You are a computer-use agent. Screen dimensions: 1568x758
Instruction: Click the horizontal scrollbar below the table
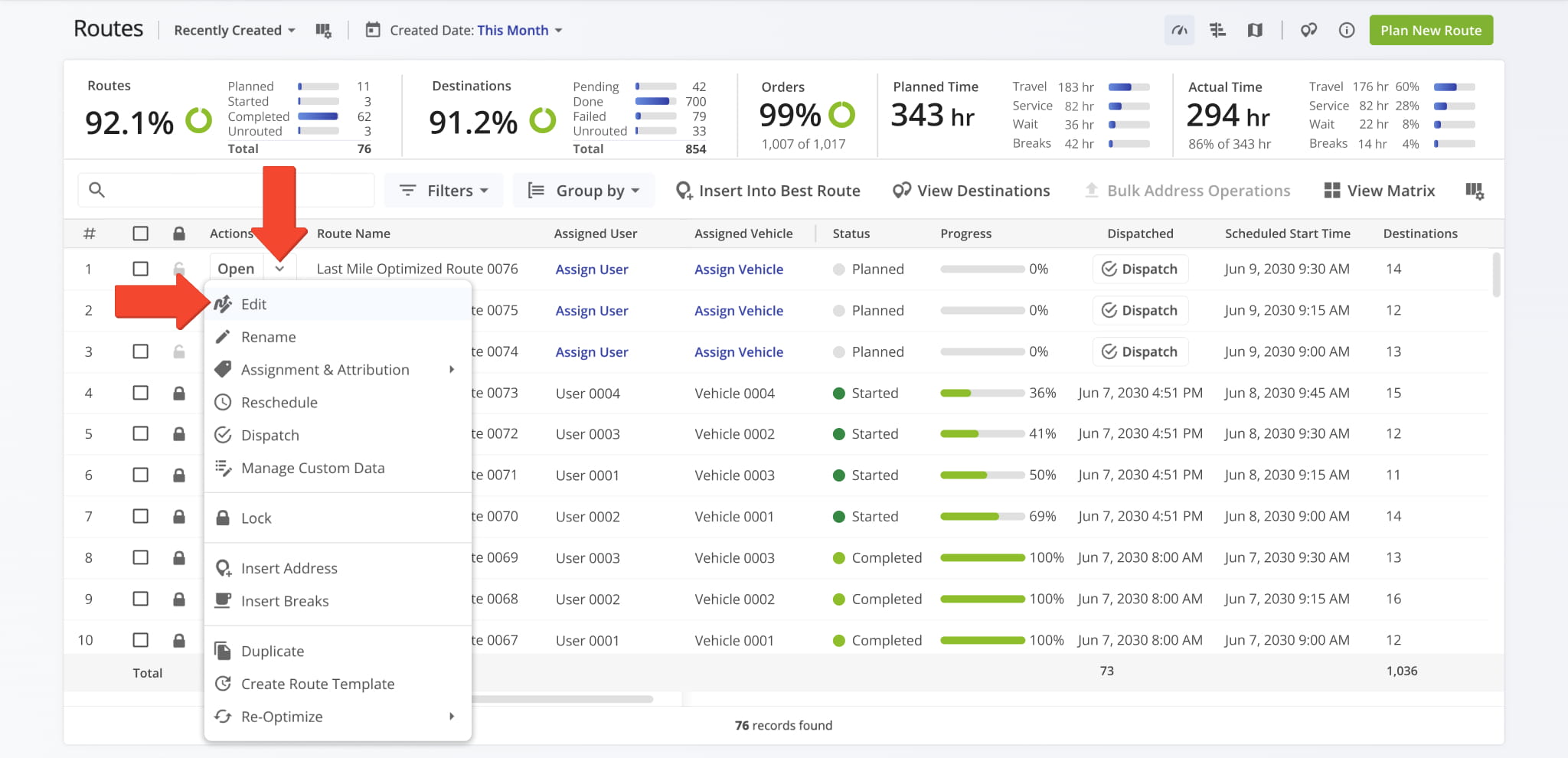(x=563, y=699)
